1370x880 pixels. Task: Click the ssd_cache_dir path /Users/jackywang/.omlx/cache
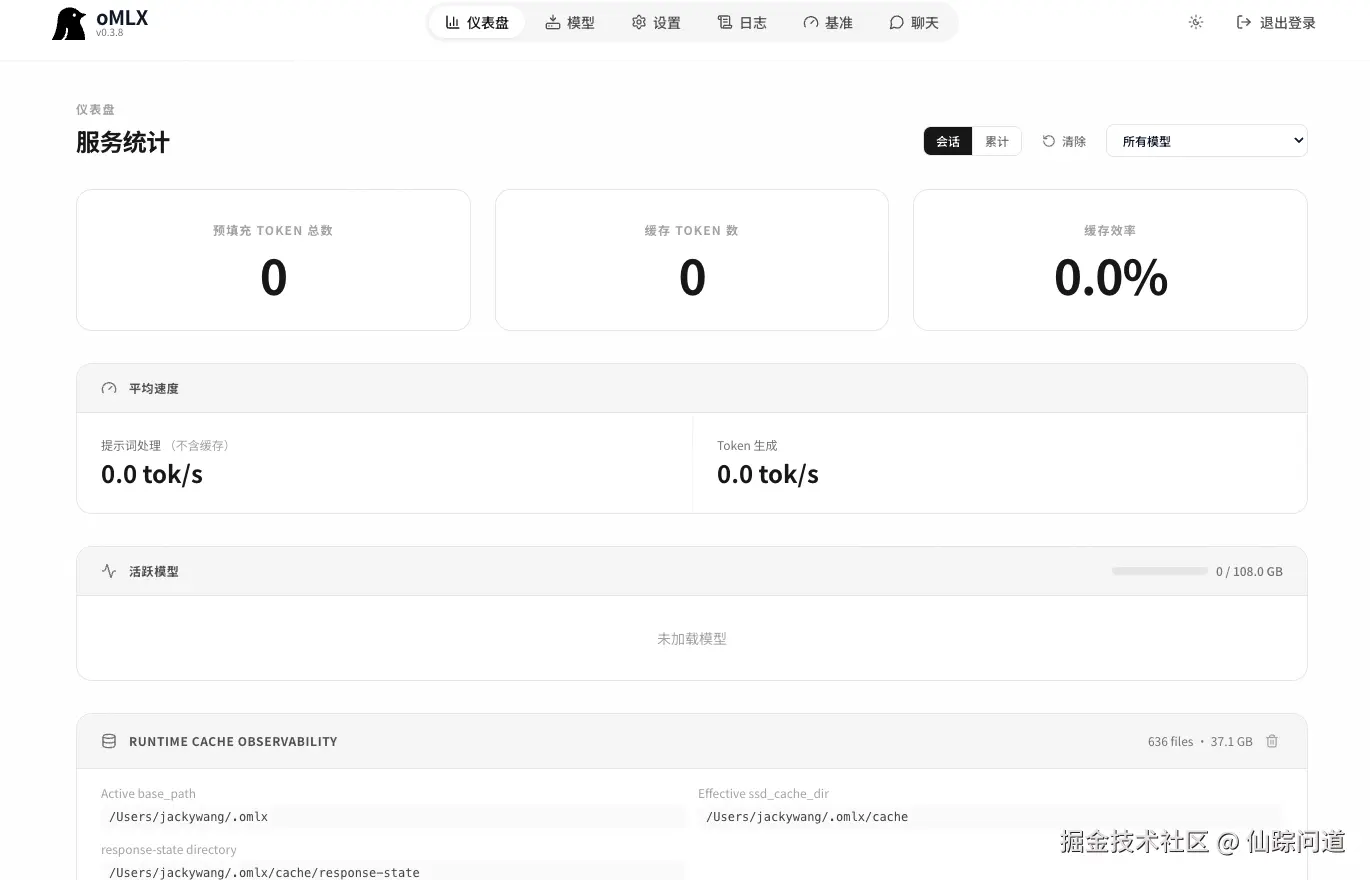[989, 817]
